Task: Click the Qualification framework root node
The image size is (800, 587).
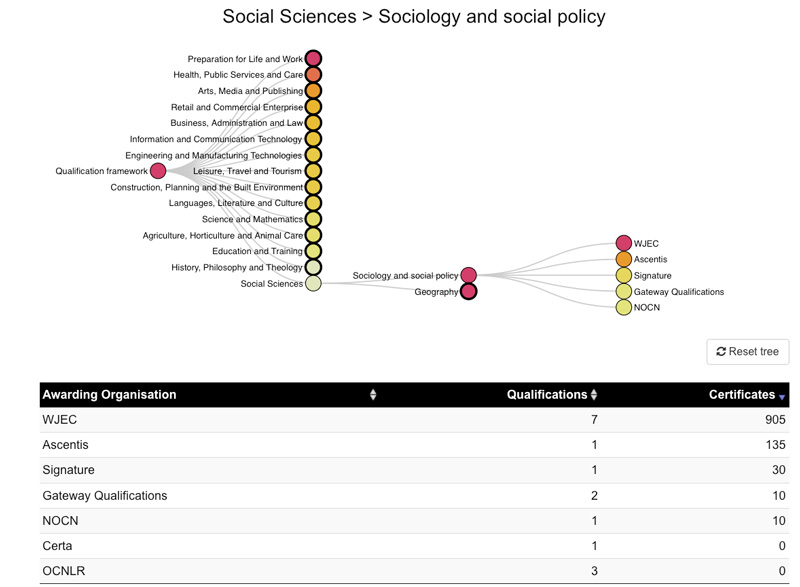Action: coord(158,171)
